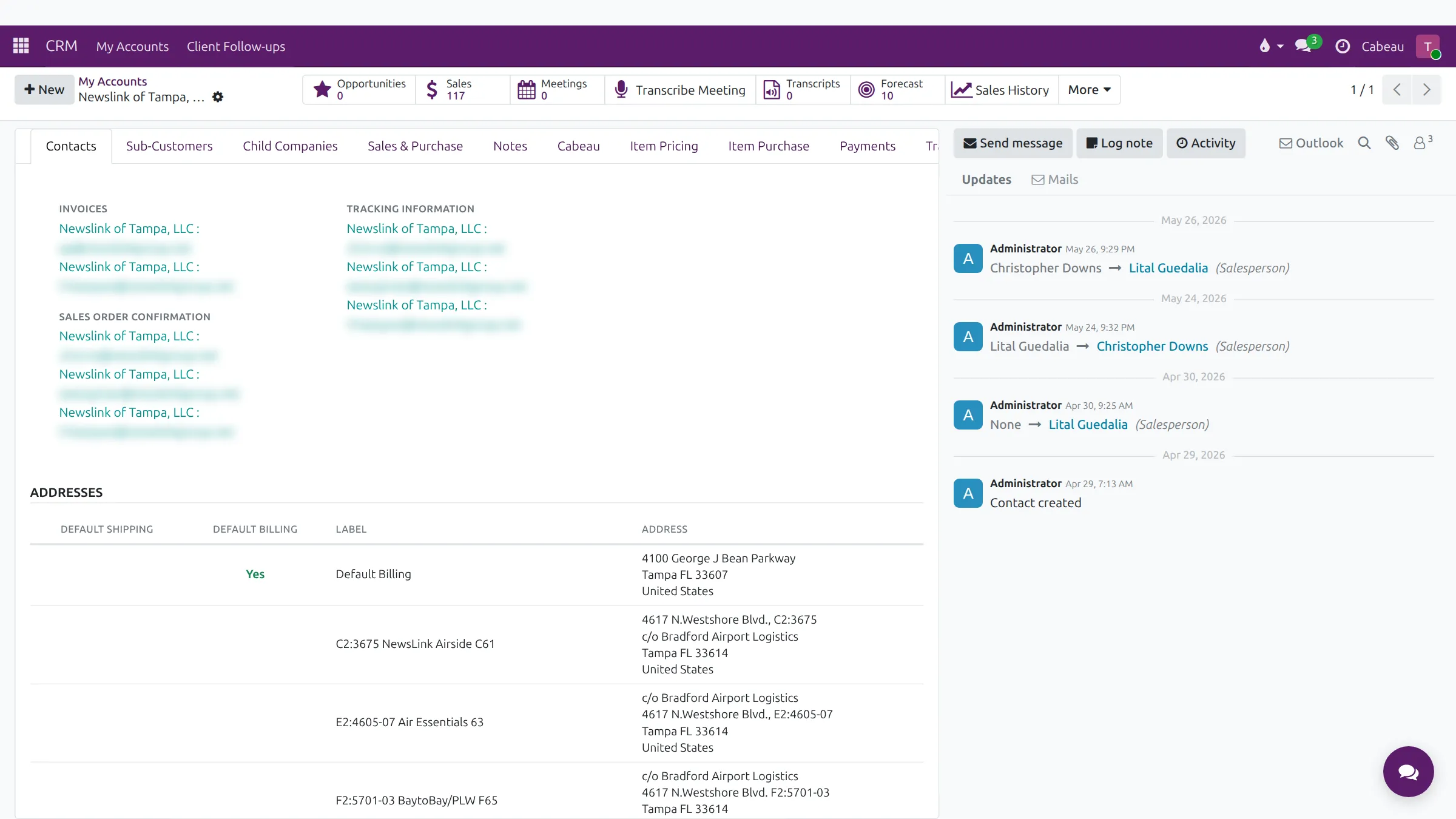This screenshot has height=819, width=1456.
Task: Open Outlook button in chatter
Action: (x=1311, y=143)
